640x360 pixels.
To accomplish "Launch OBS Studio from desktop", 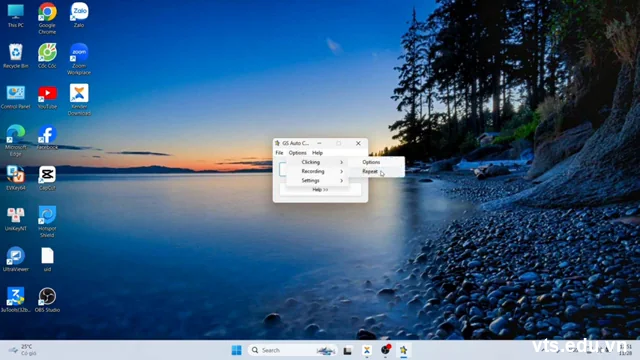I will pos(47,300).
